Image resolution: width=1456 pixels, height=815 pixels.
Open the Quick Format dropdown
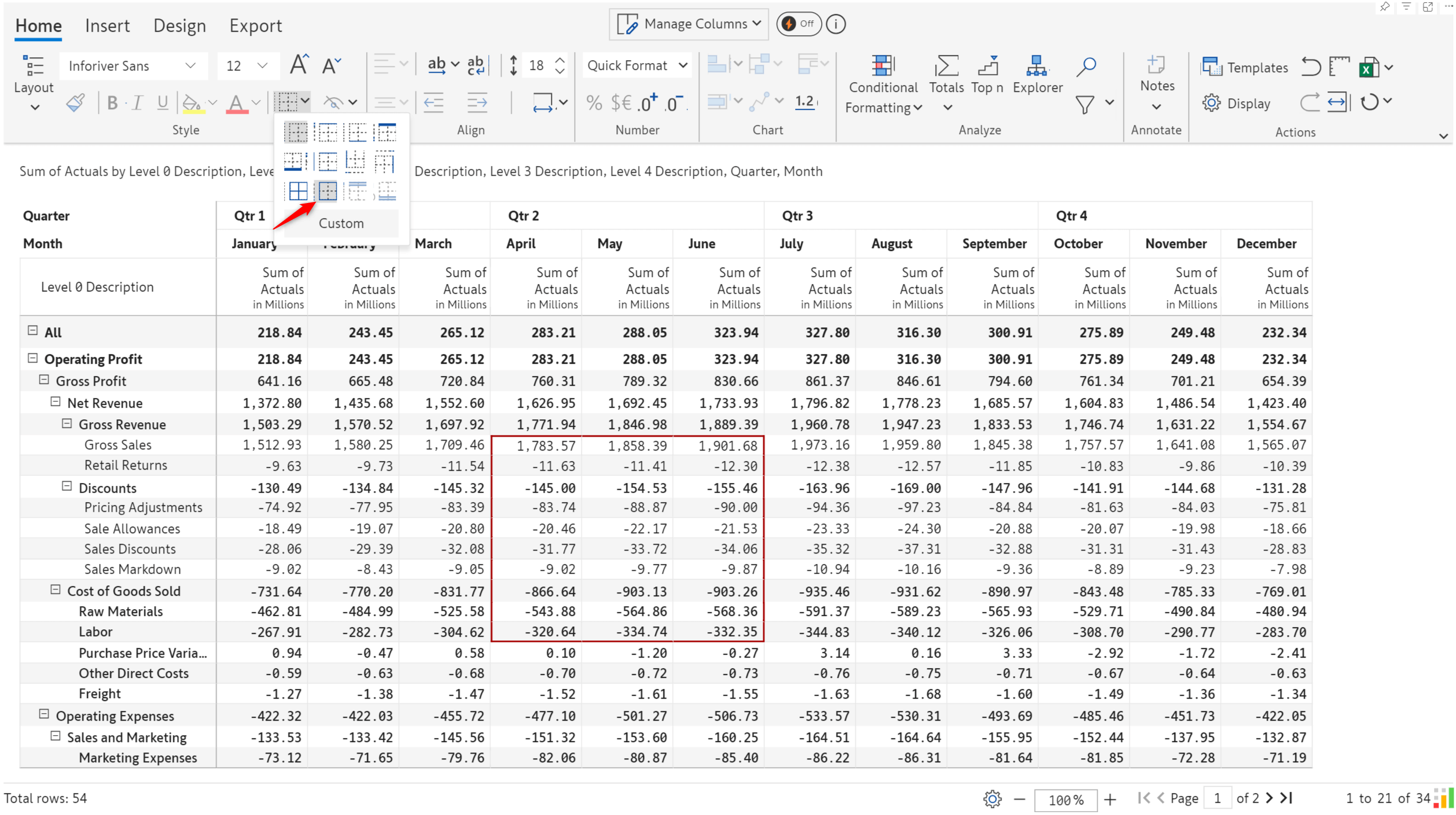point(637,66)
